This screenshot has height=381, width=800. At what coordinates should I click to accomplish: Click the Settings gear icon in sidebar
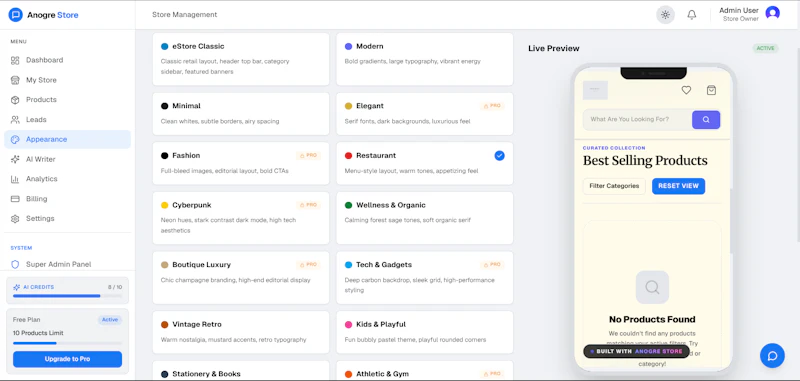(x=15, y=219)
